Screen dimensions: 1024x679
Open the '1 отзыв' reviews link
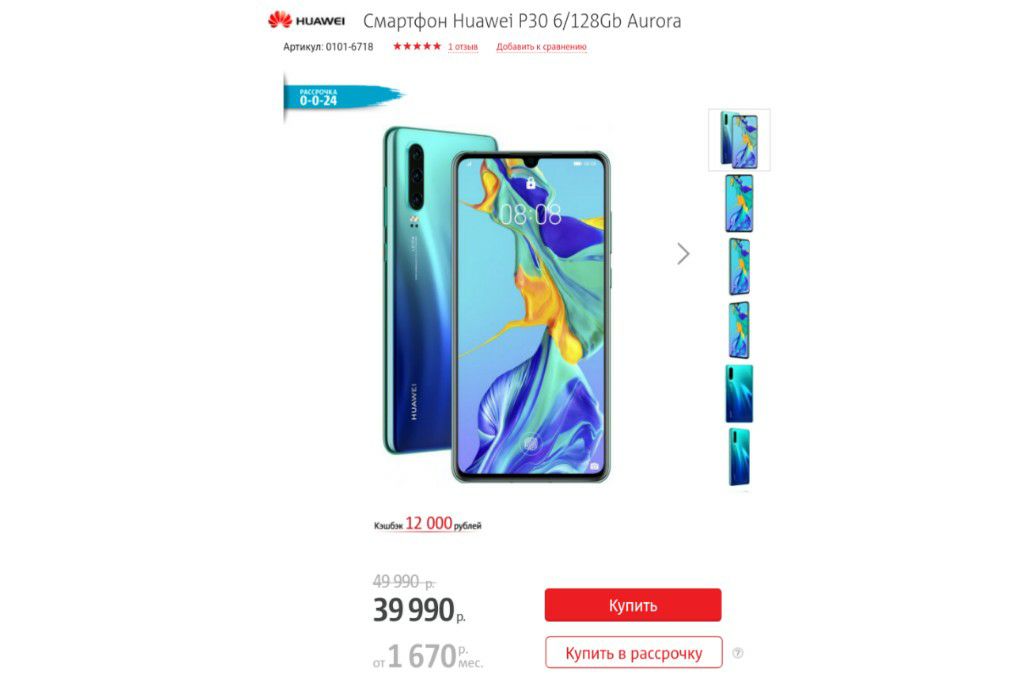(463, 47)
